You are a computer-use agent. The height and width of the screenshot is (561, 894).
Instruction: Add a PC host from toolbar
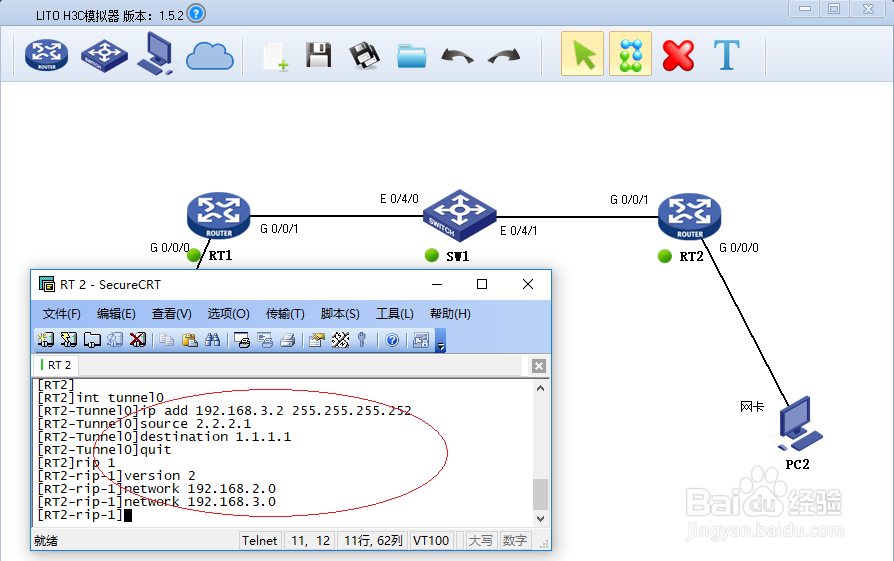(156, 54)
